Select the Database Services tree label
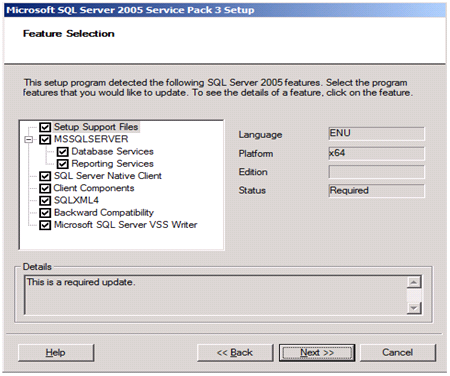The width and height of the screenshot is (450, 376). 112,151
